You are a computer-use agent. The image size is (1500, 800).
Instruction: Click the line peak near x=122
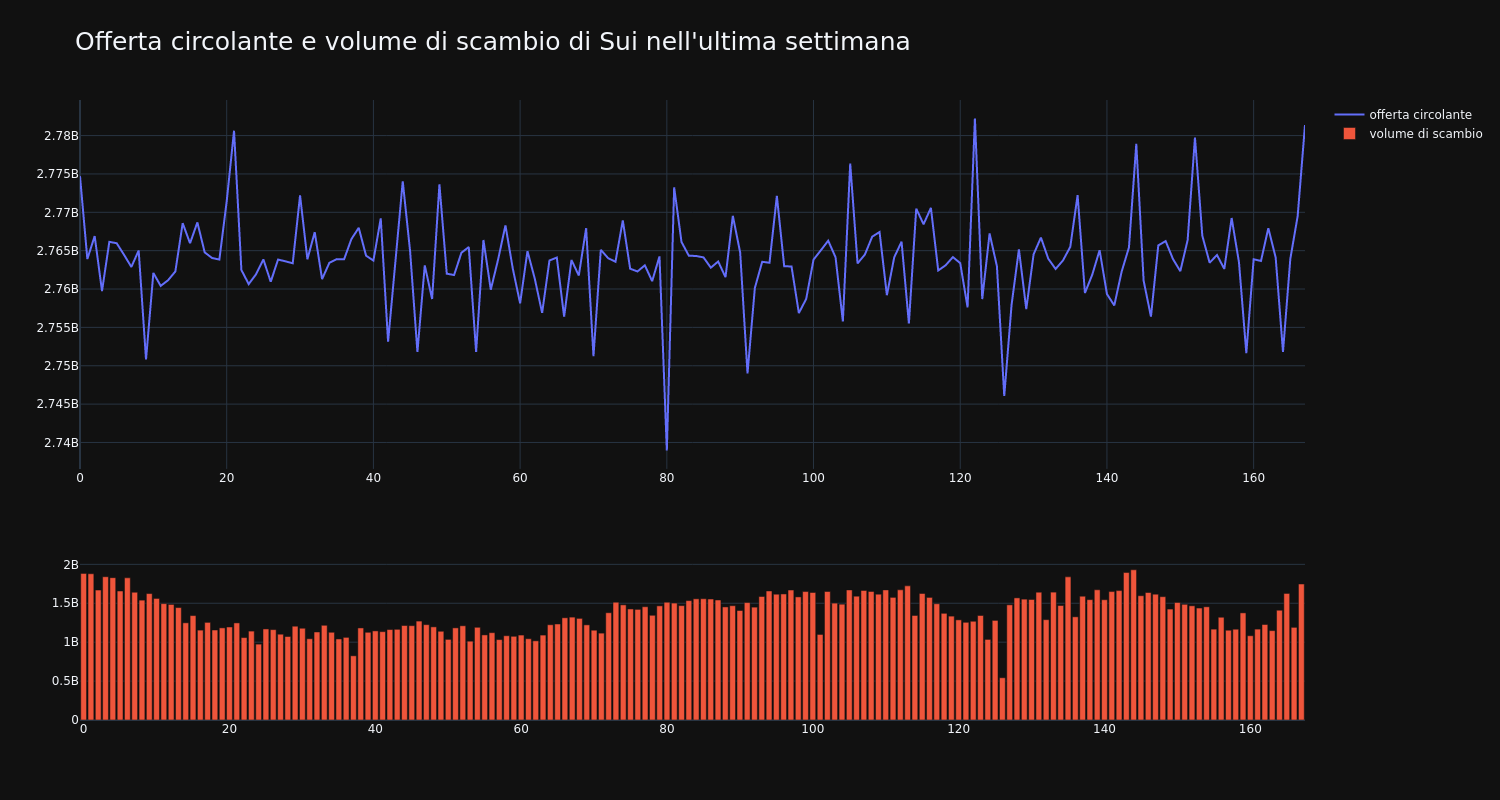975,119
